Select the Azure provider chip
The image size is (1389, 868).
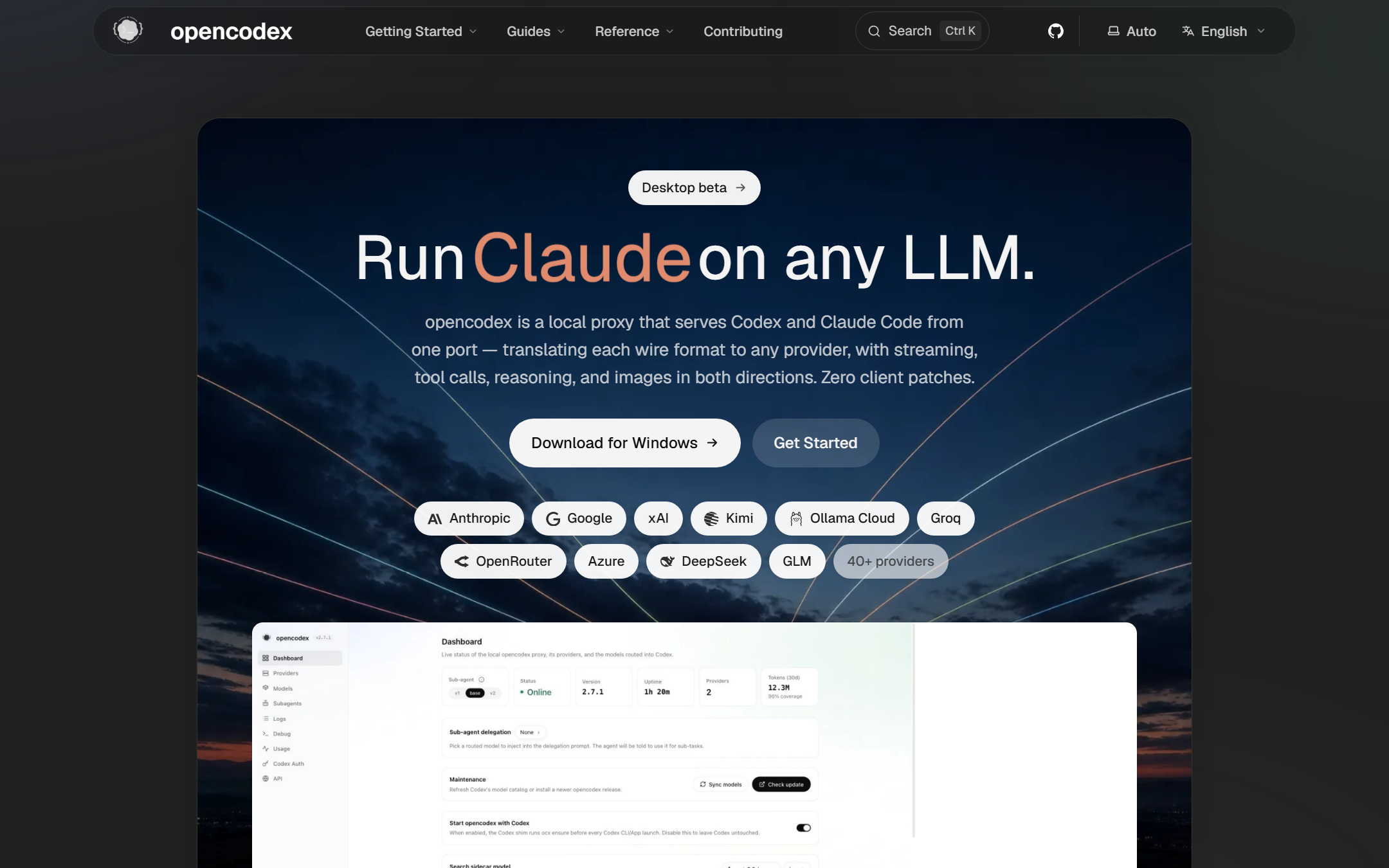[606, 561]
